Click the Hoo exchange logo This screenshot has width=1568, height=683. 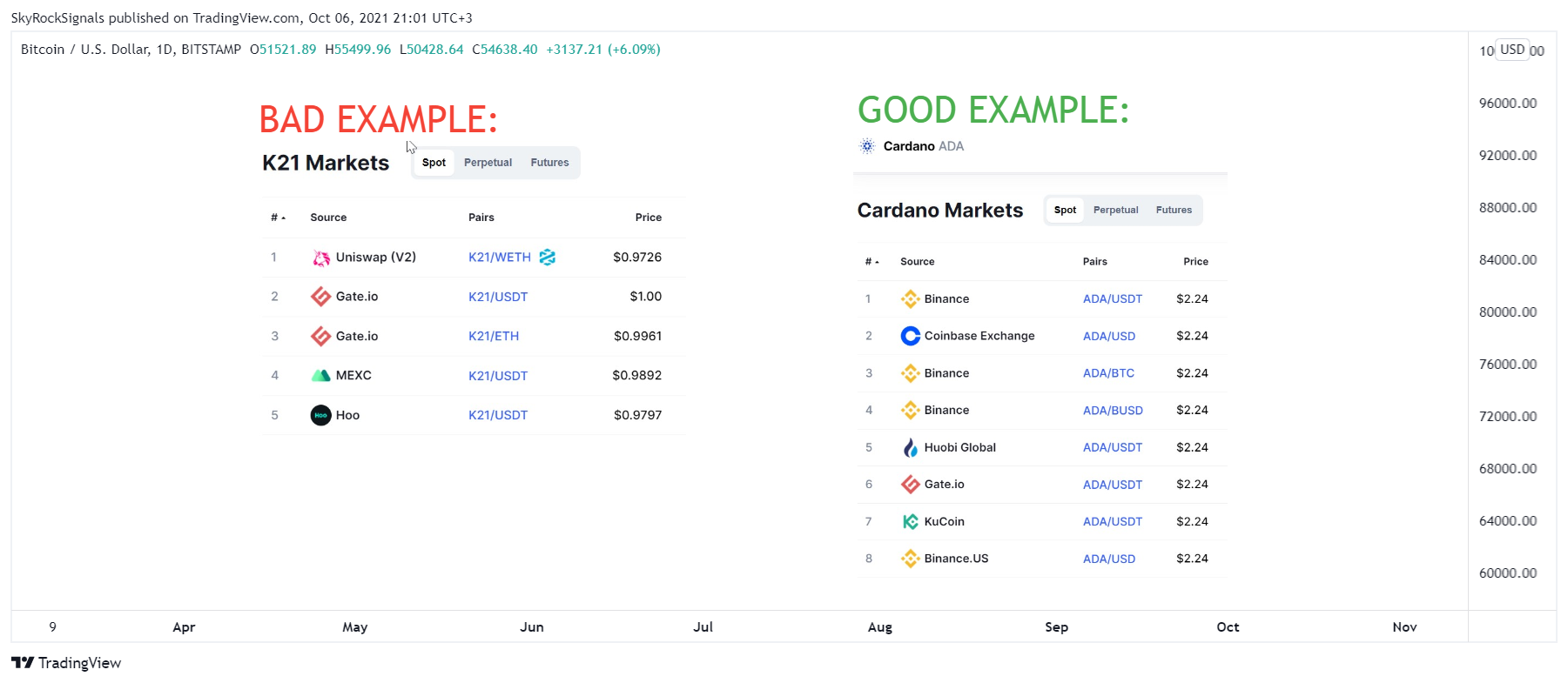click(x=321, y=415)
